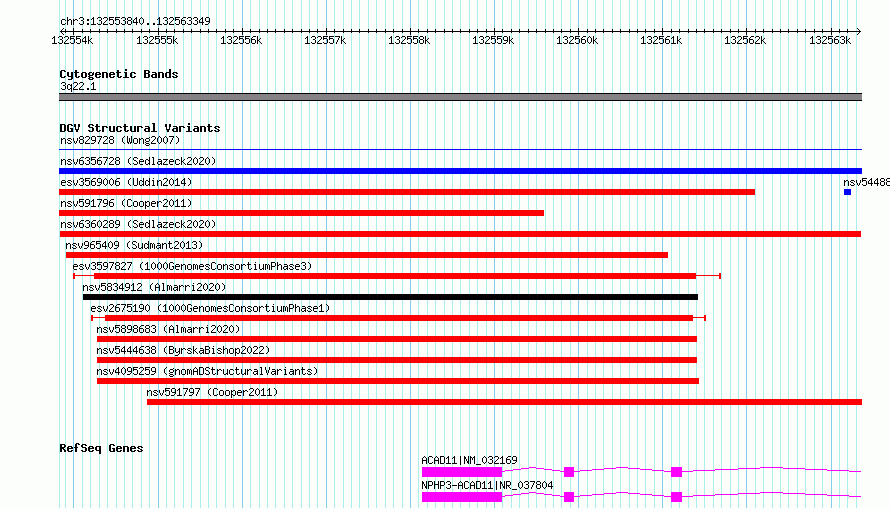Select the red esv3569006 variant bar

click(407, 192)
